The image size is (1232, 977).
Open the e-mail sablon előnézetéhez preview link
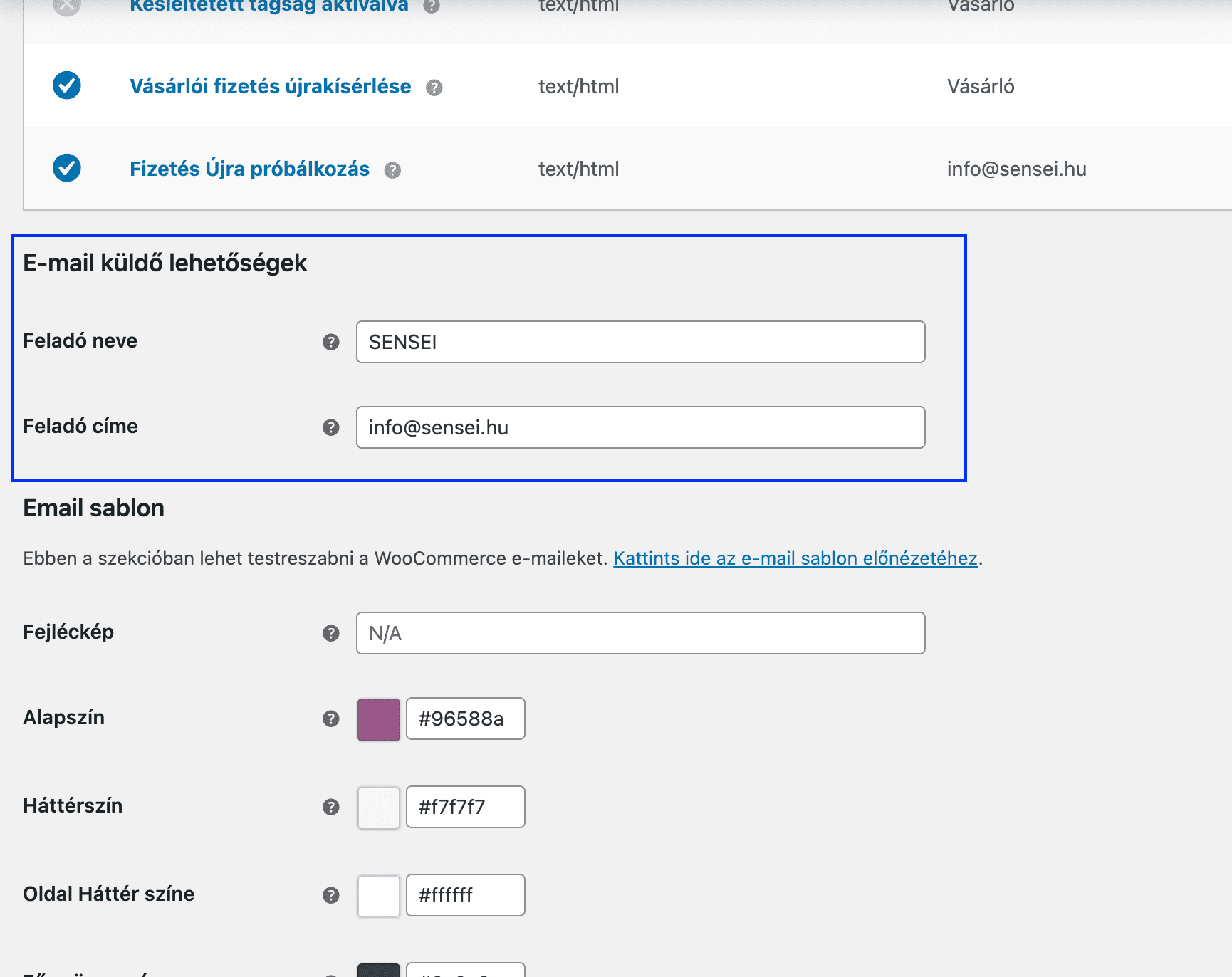(x=795, y=558)
